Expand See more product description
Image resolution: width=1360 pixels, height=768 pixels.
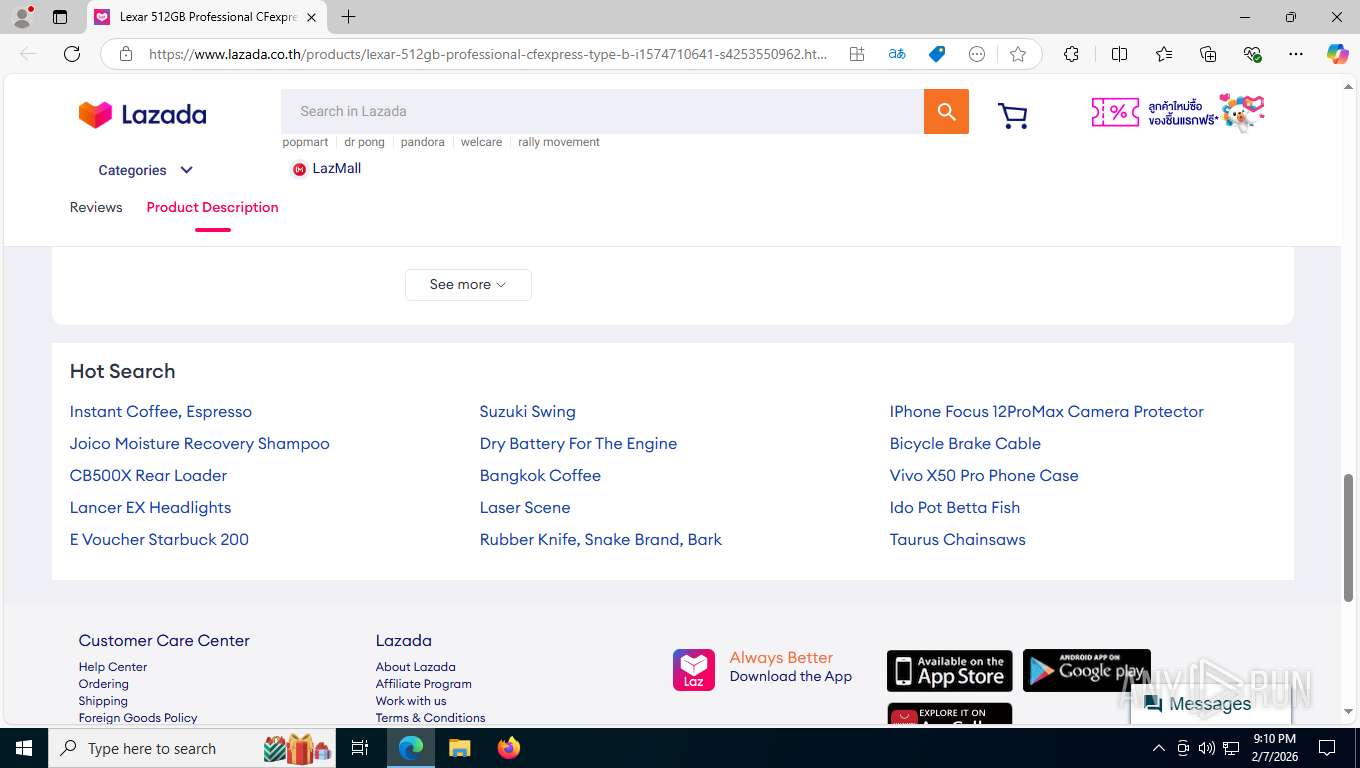[x=468, y=285]
